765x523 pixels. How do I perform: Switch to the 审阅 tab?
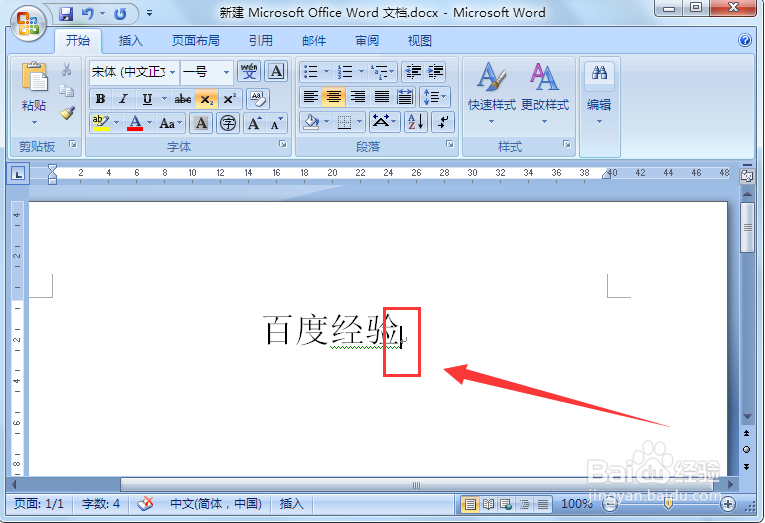(x=367, y=40)
